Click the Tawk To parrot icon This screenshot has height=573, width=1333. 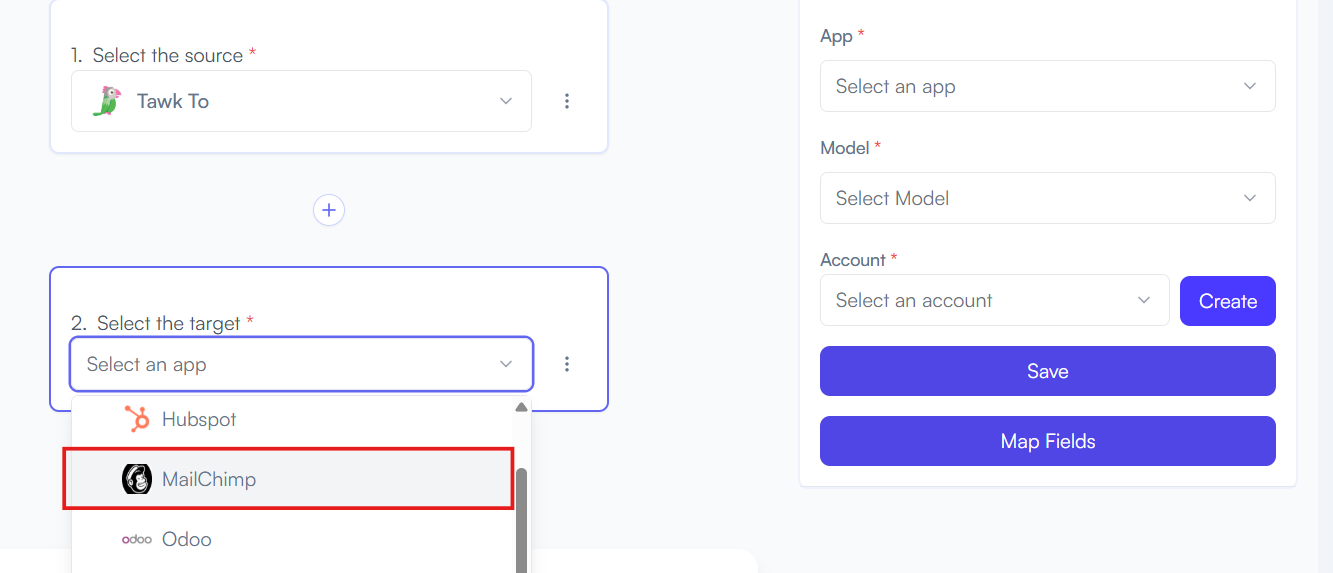pos(106,101)
